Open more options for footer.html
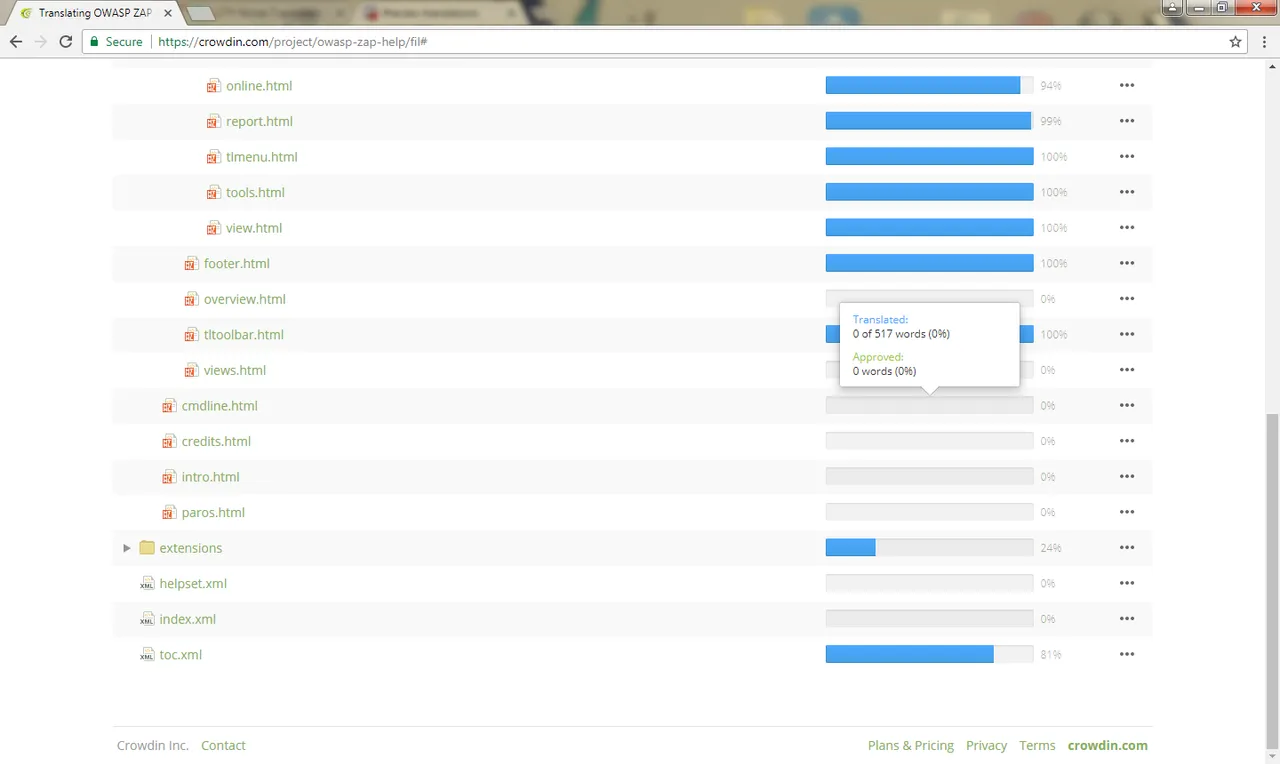Viewport: 1280px width, 764px height. click(x=1127, y=264)
